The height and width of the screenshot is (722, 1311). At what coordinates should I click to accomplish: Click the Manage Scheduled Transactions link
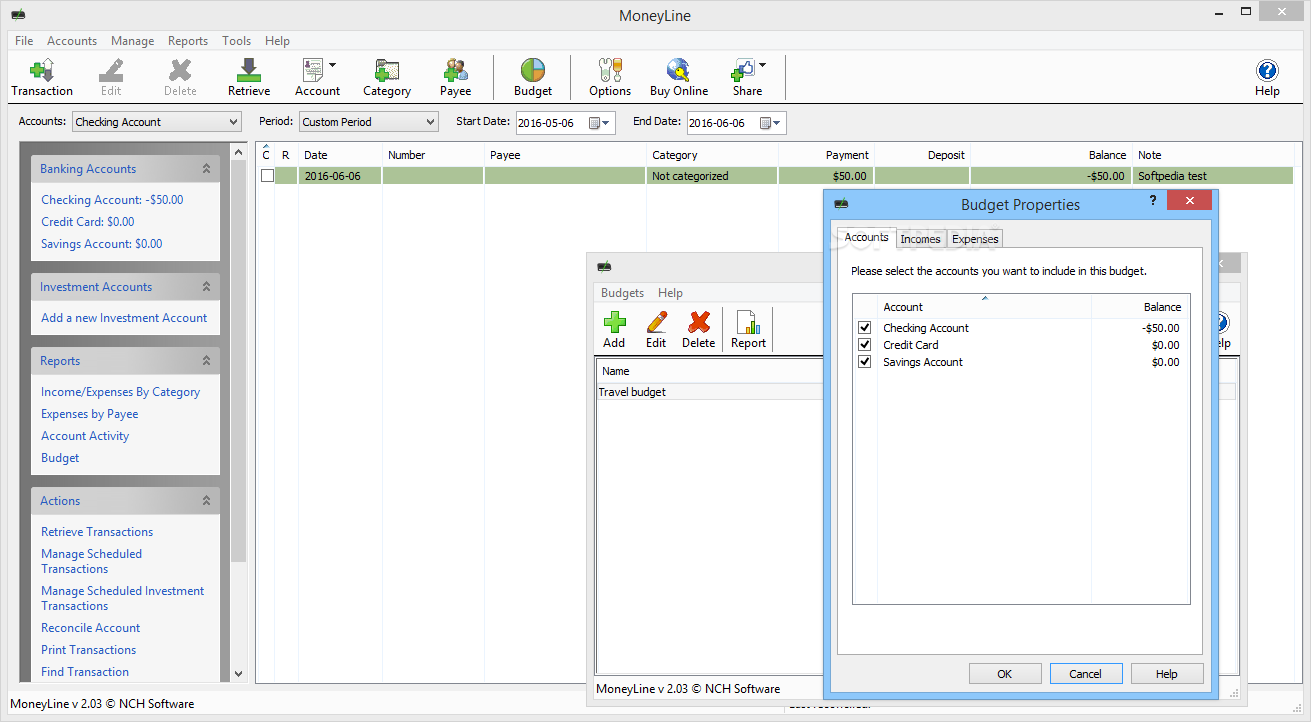[x=91, y=561]
